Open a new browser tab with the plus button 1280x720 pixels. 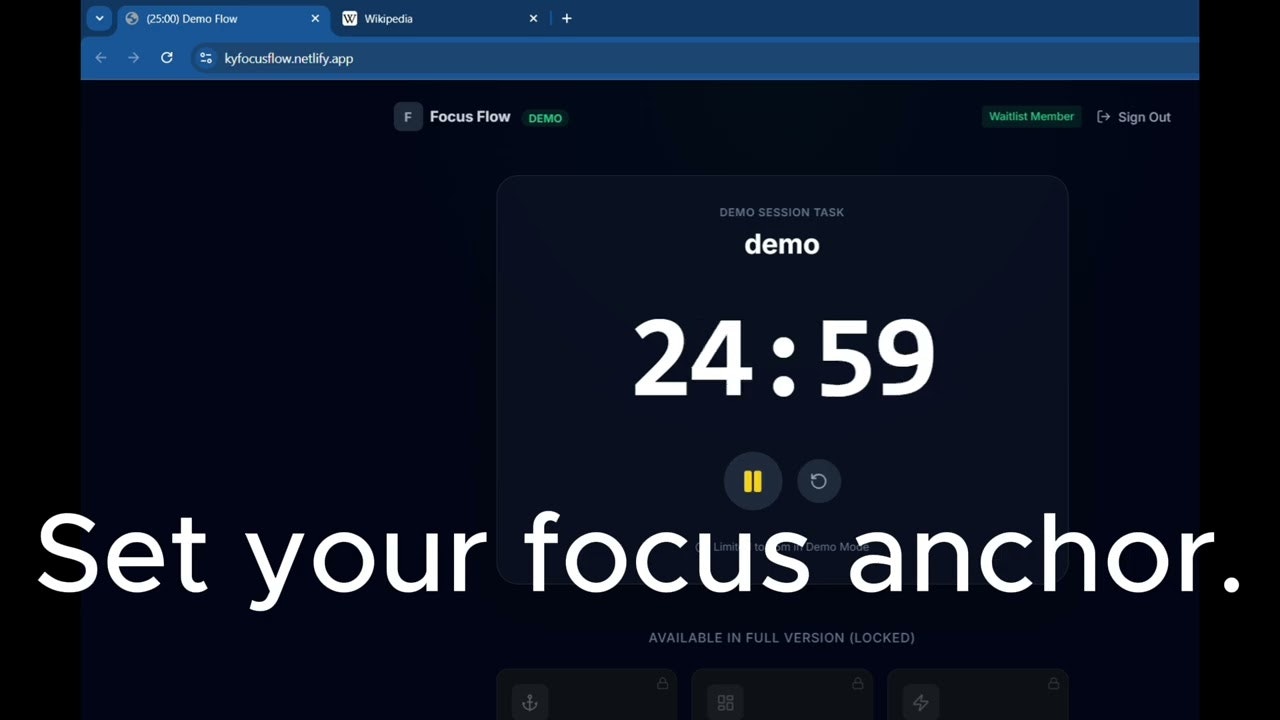click(567, 18)
